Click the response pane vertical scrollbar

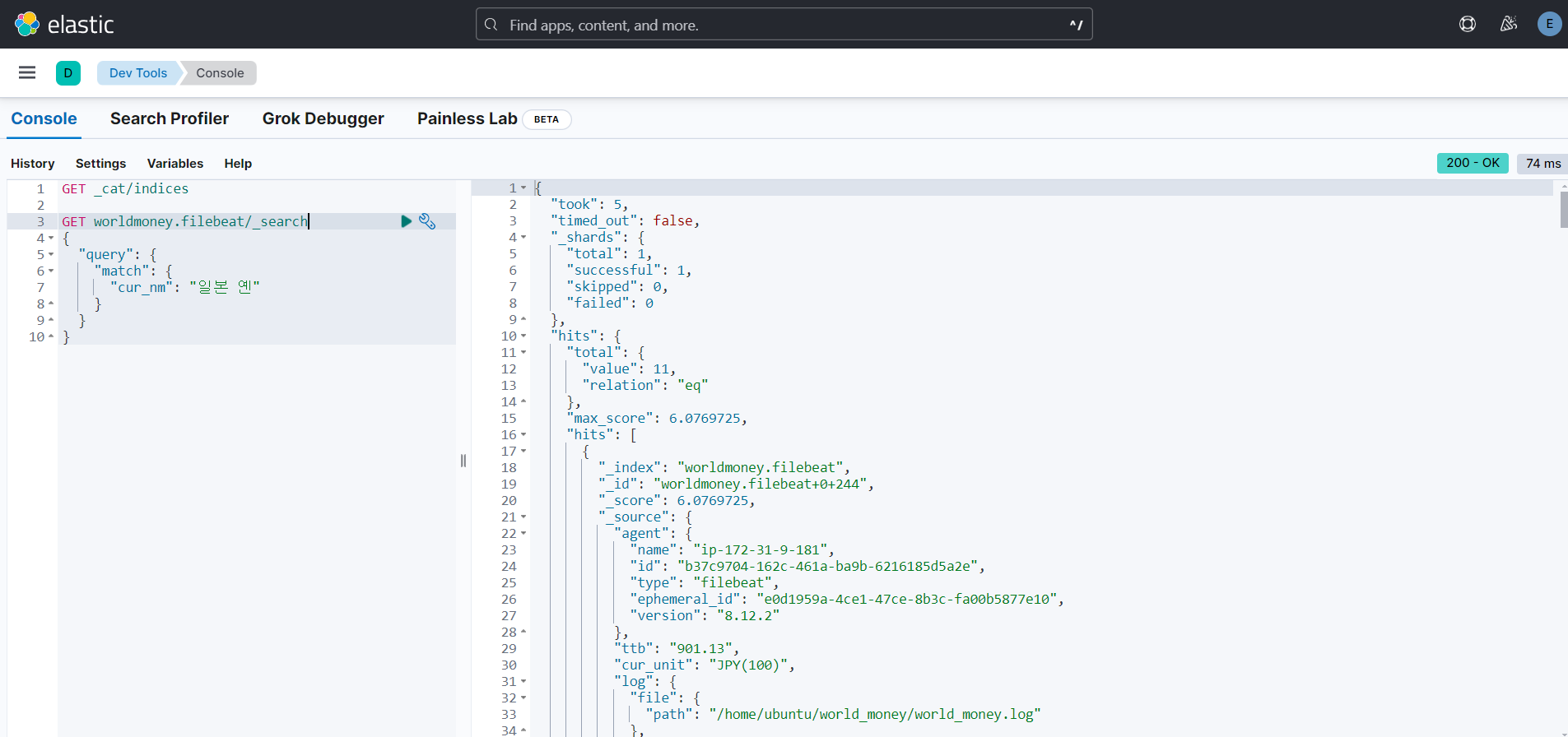(1564, 210)
